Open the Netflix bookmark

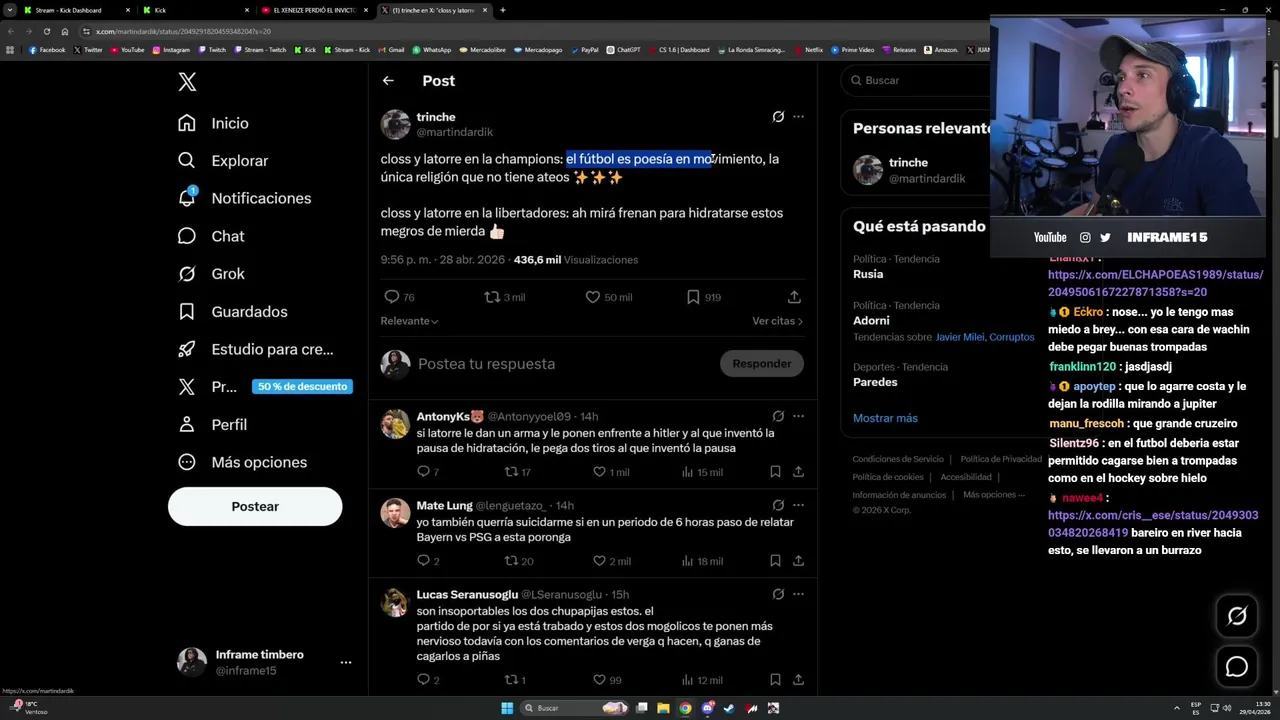coord(809,50)
